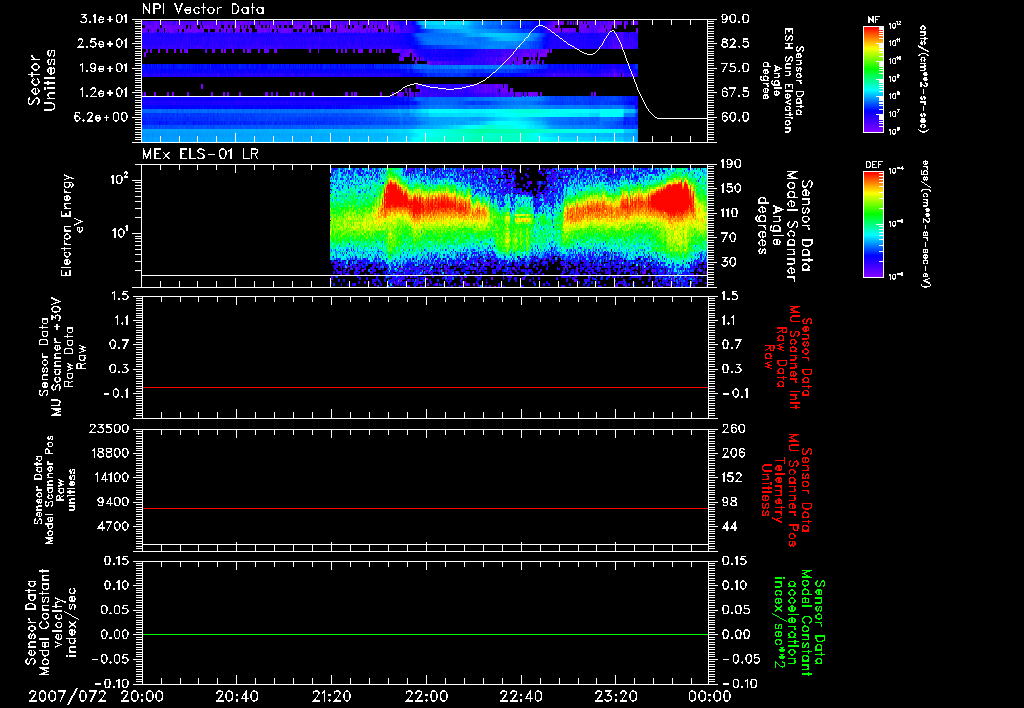Click the 60.0 elevation angle value
The height and width of the screenshot is (708, 1024).
(735, 117)
